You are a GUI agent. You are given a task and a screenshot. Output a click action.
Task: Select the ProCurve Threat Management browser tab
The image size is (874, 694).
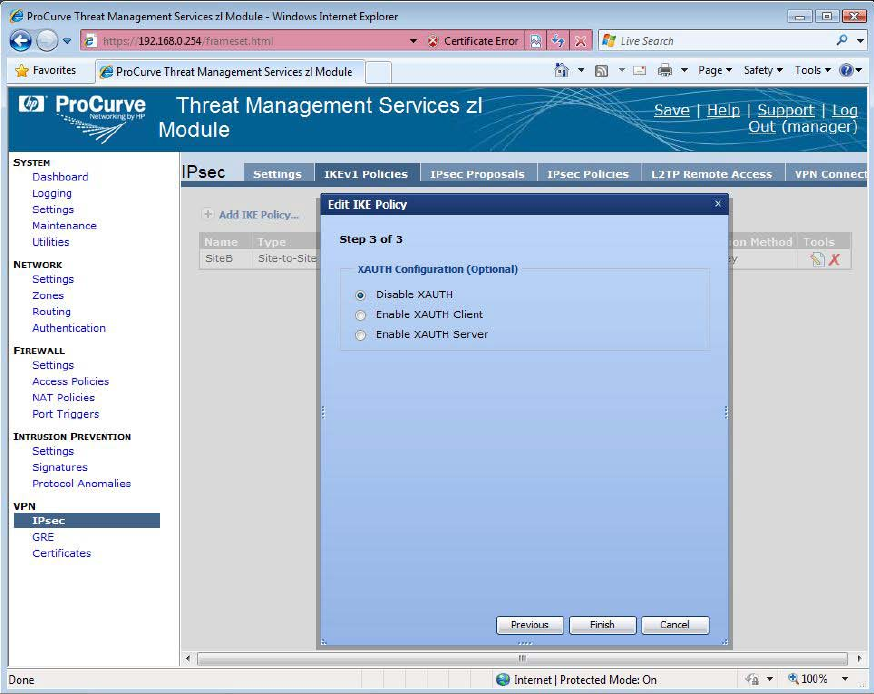(230, 71)
